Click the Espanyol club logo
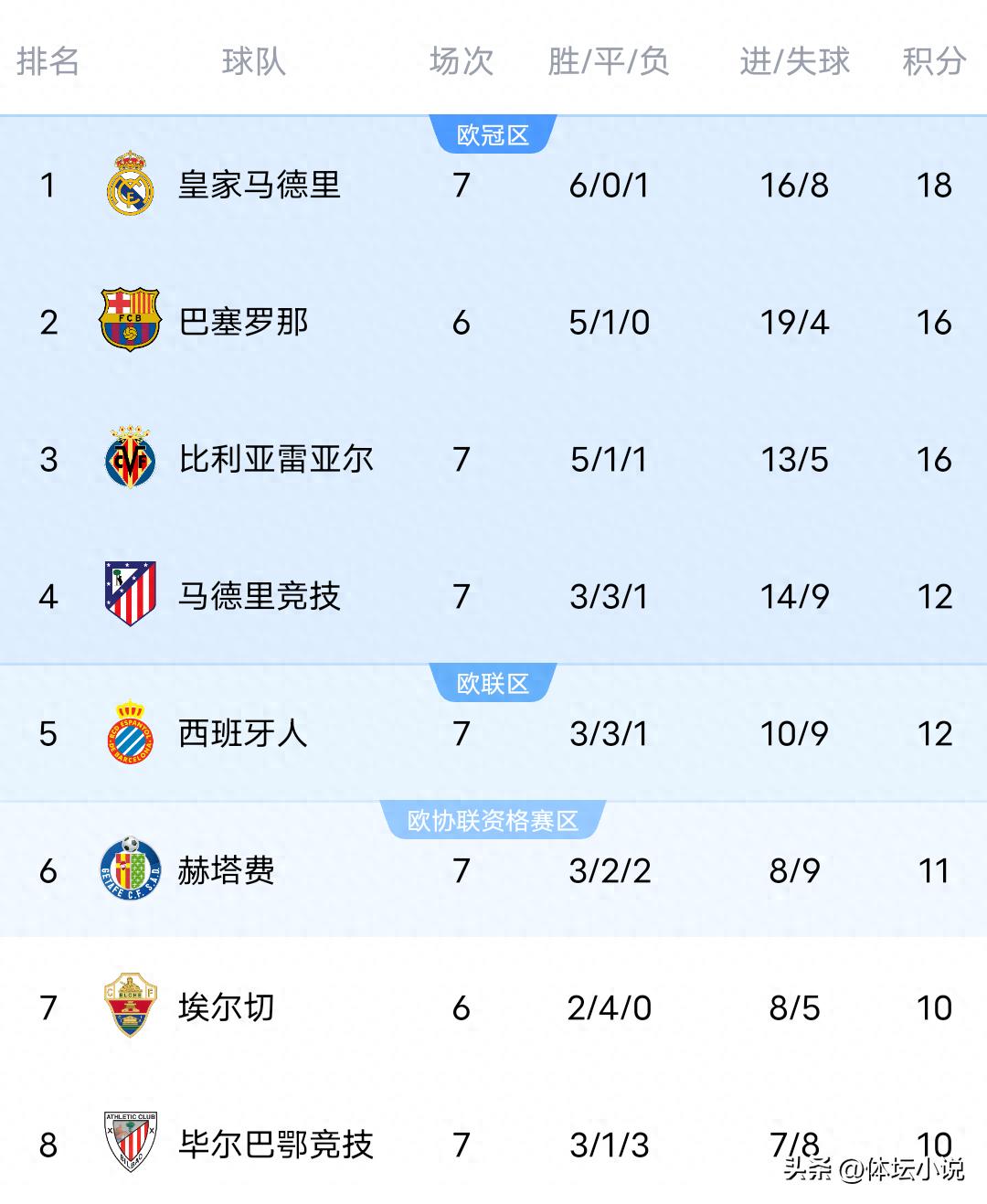987x1204 pixels. pos(131,732)
